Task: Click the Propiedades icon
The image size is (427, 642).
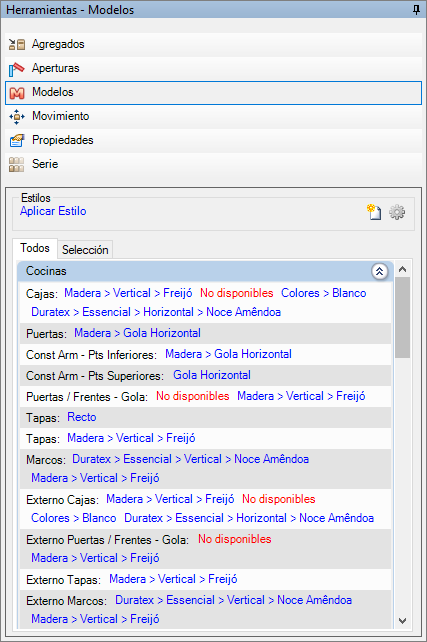Action: click(x=17, y=140)
